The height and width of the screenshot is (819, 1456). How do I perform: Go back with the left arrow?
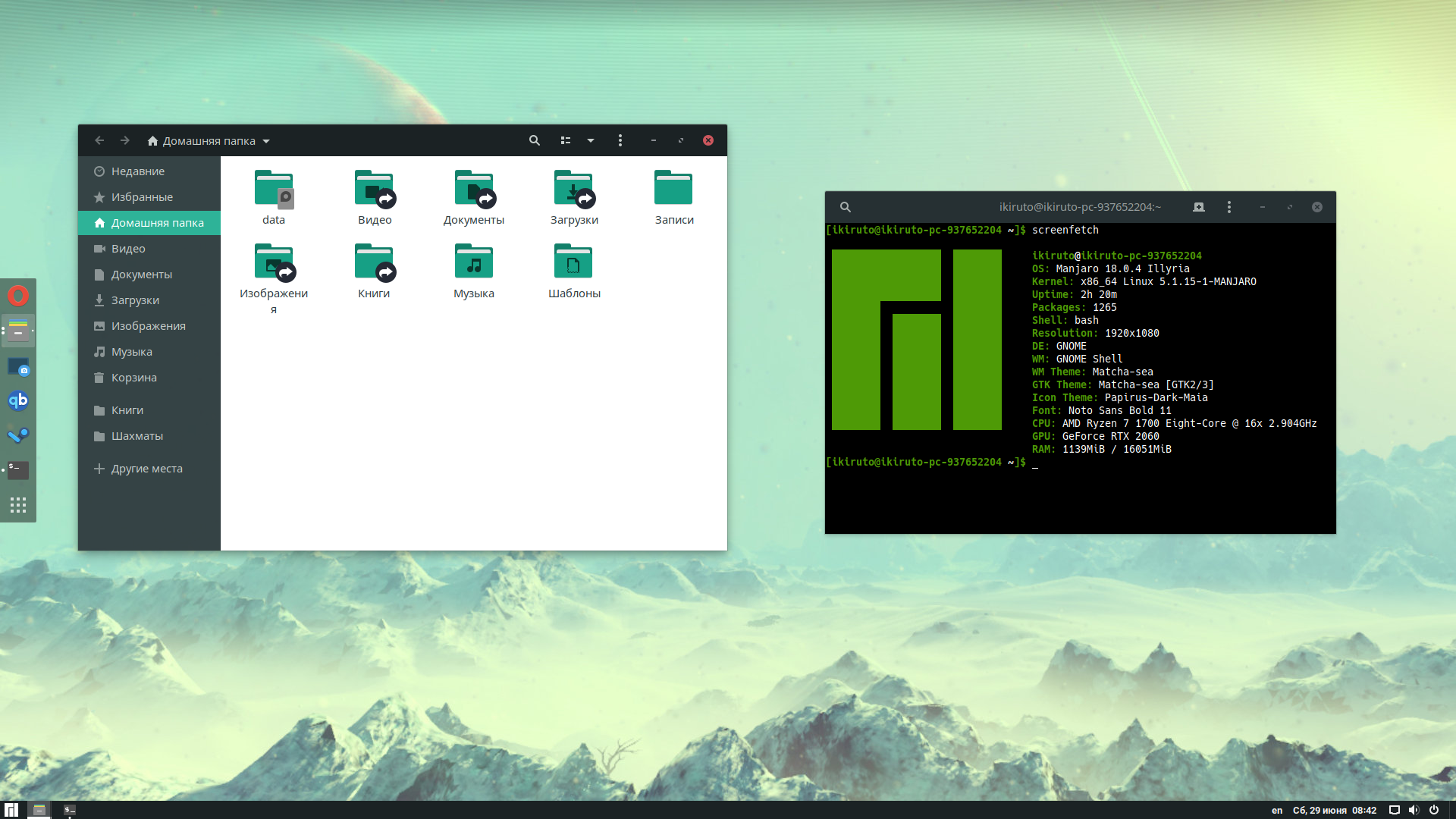click(99, 140)
